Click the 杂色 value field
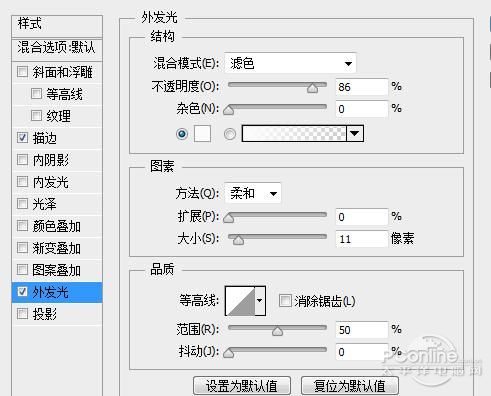The height and width of the screenshot is (396, 491). coord(362,109)
